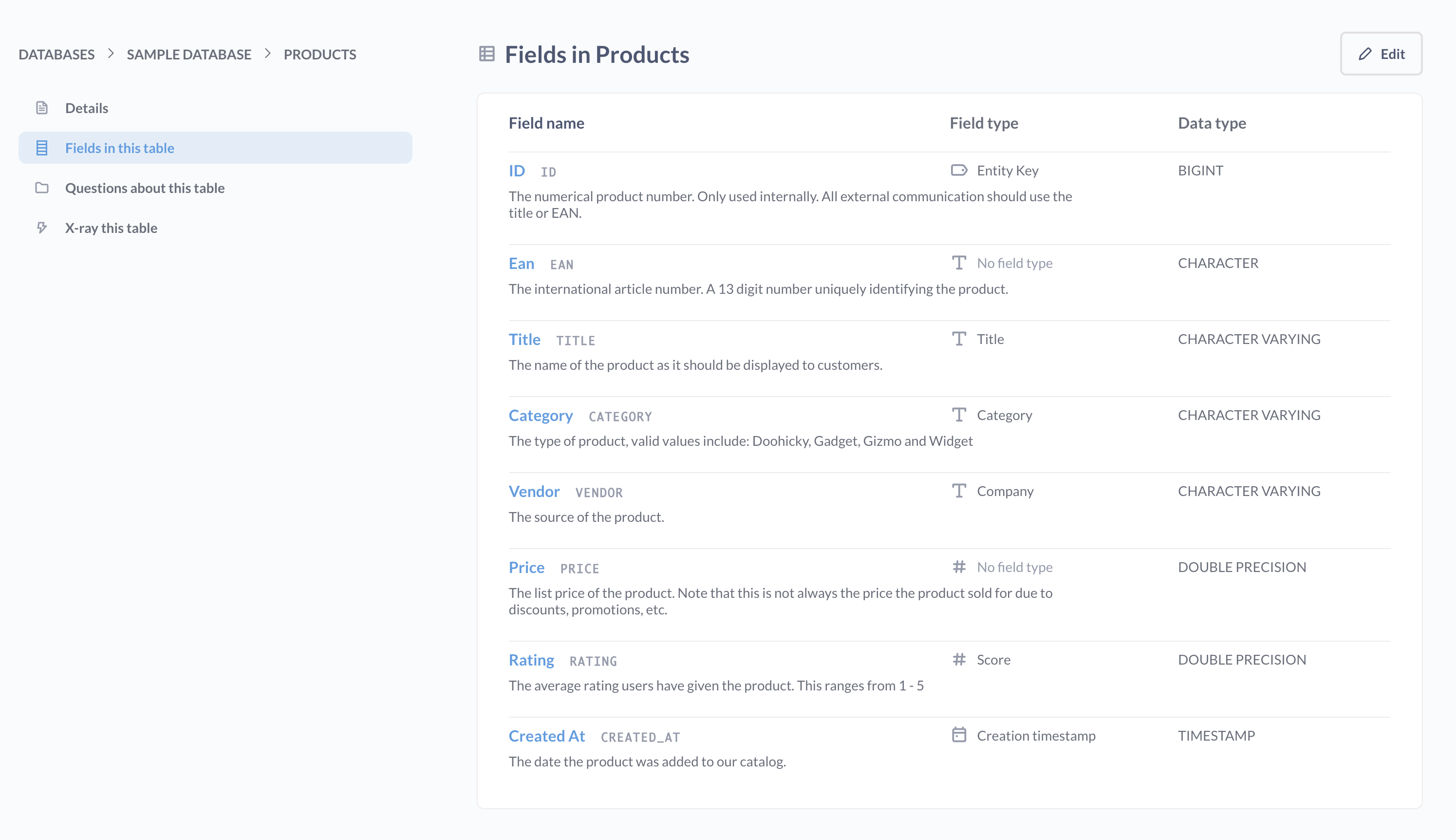
Task: Click the folder icon beside Questions about this table
Action: point(41,188)
